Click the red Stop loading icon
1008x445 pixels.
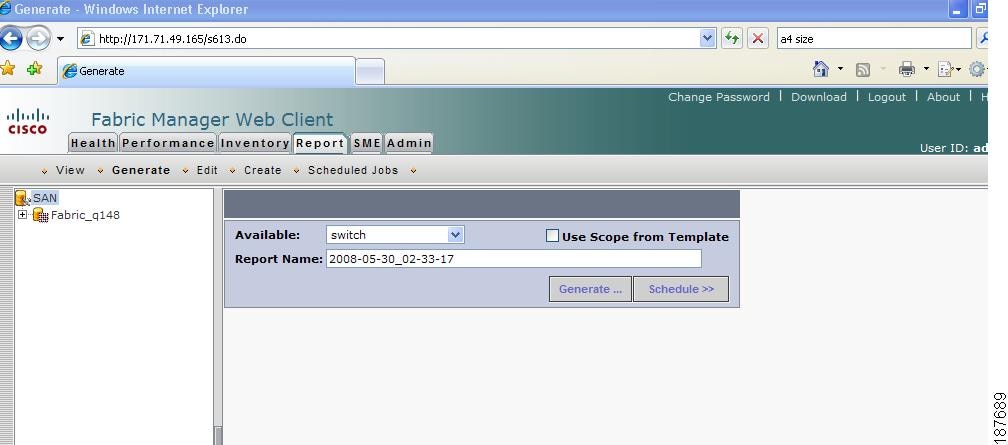(x=758, y=39)
